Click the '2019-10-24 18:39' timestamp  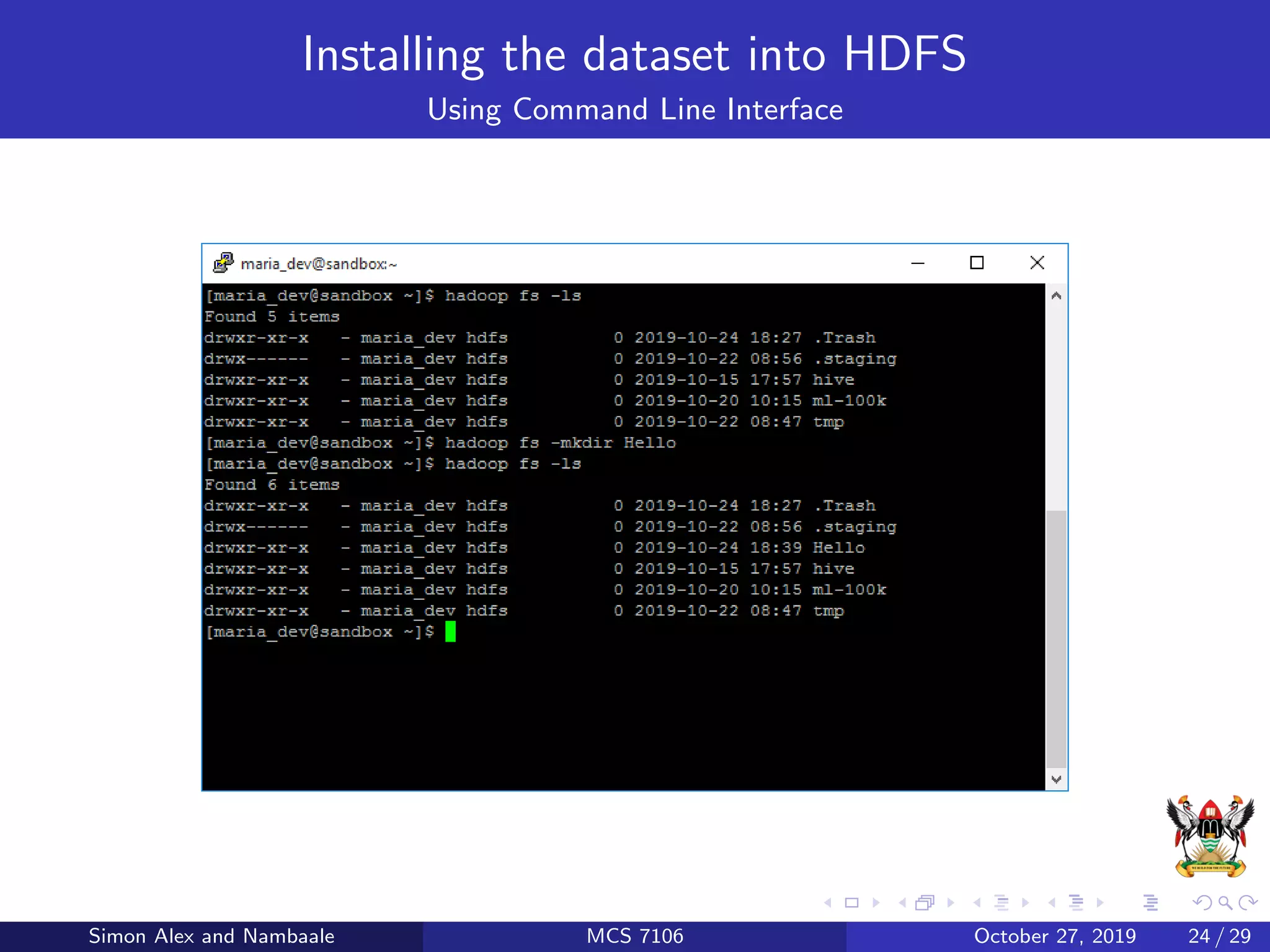tap(718, 548)
